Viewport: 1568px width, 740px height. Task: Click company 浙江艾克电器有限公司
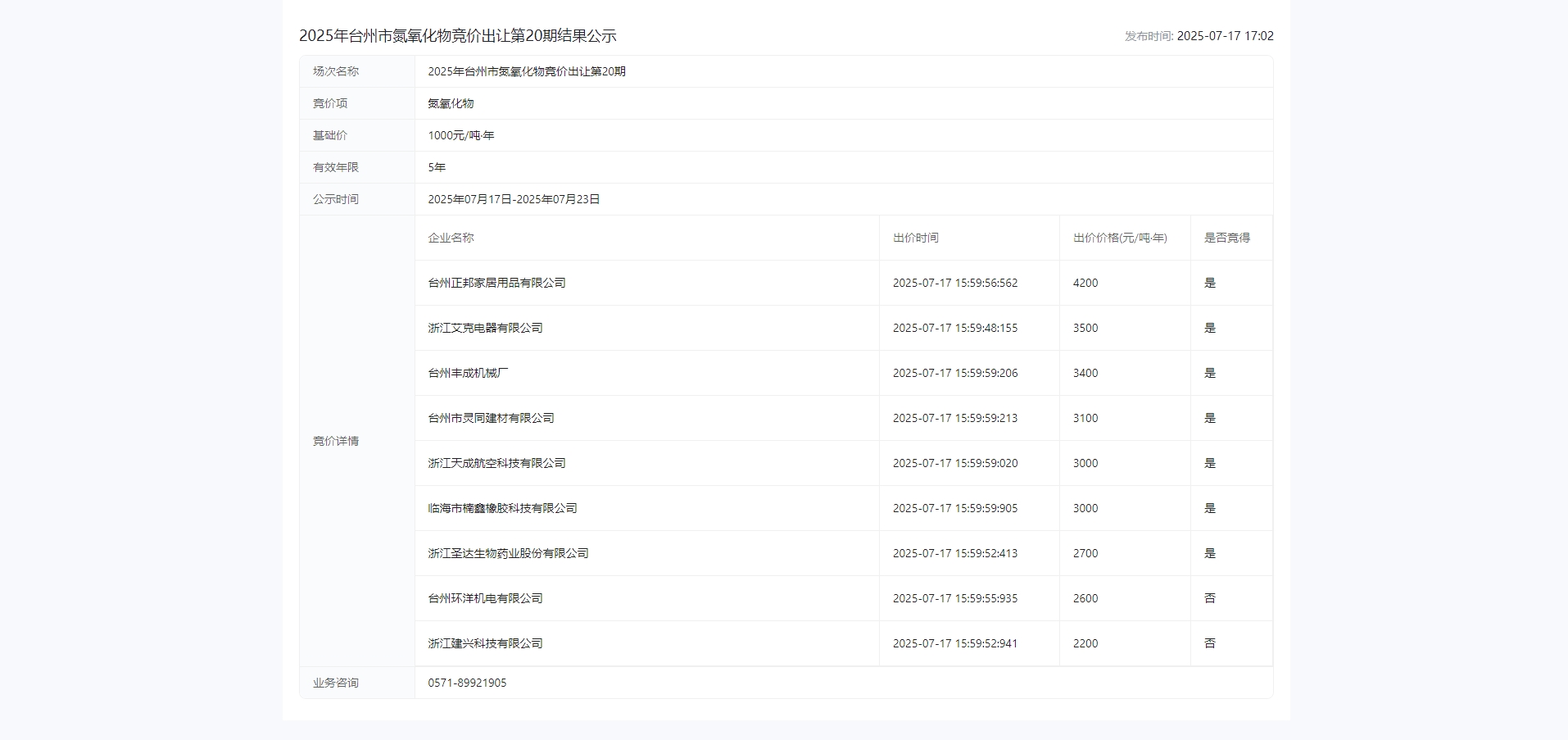point(485,328)
